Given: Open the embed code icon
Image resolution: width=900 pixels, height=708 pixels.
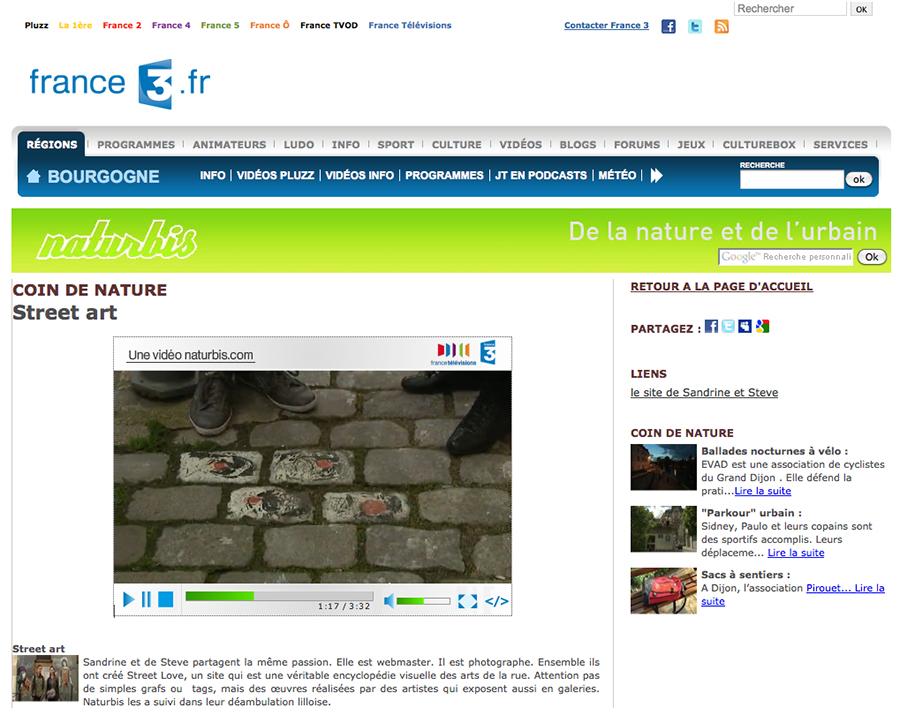Looking at the screenshot, I should click(x=496, y=601).
